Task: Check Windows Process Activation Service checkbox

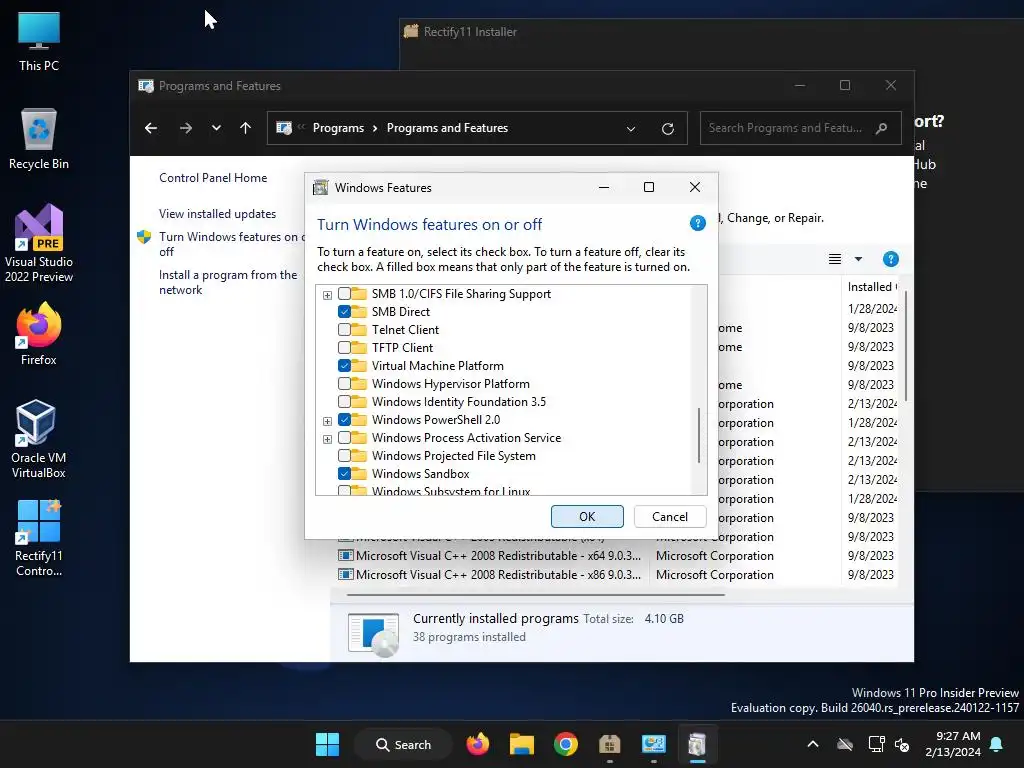Action: [x=344, y=438]
